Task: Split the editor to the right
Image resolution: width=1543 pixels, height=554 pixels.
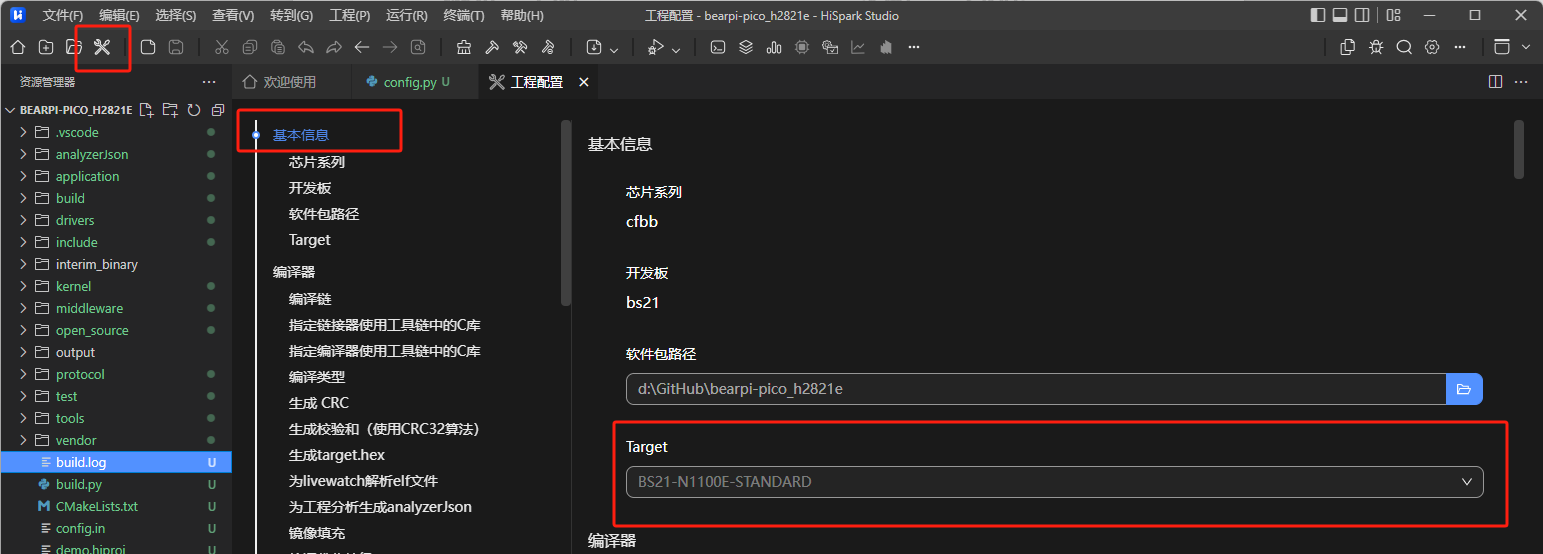Action: 1496,82
